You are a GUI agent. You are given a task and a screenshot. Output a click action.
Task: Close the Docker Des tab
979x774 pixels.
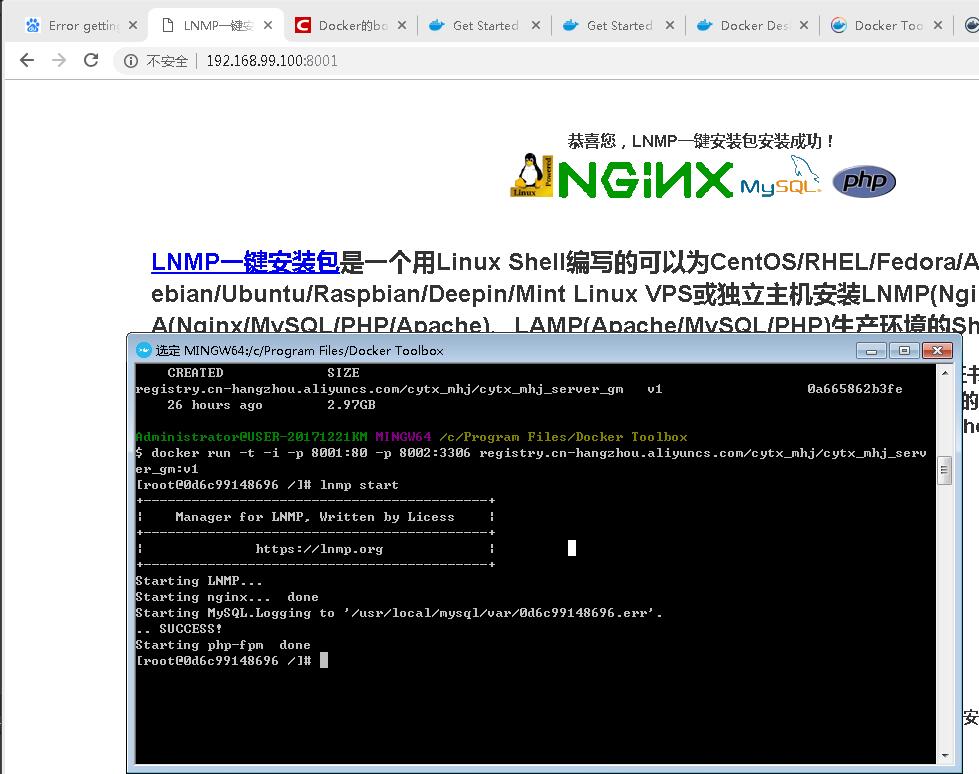coord(804,26)
